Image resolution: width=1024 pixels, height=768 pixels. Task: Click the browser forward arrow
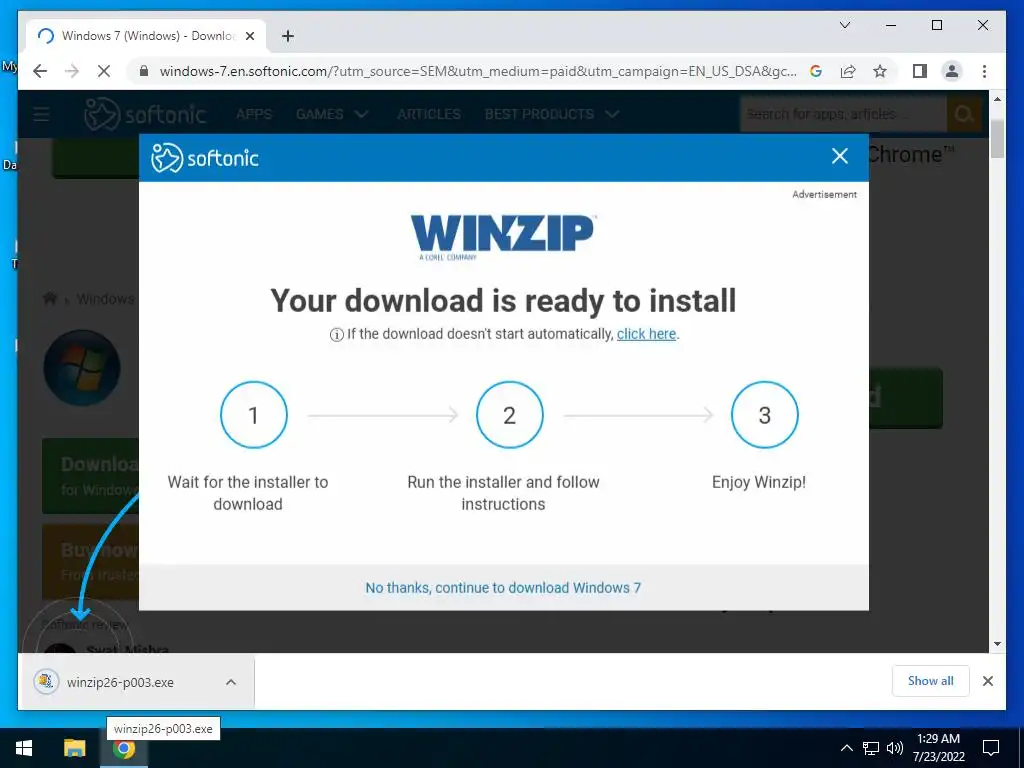pos(72,71)
